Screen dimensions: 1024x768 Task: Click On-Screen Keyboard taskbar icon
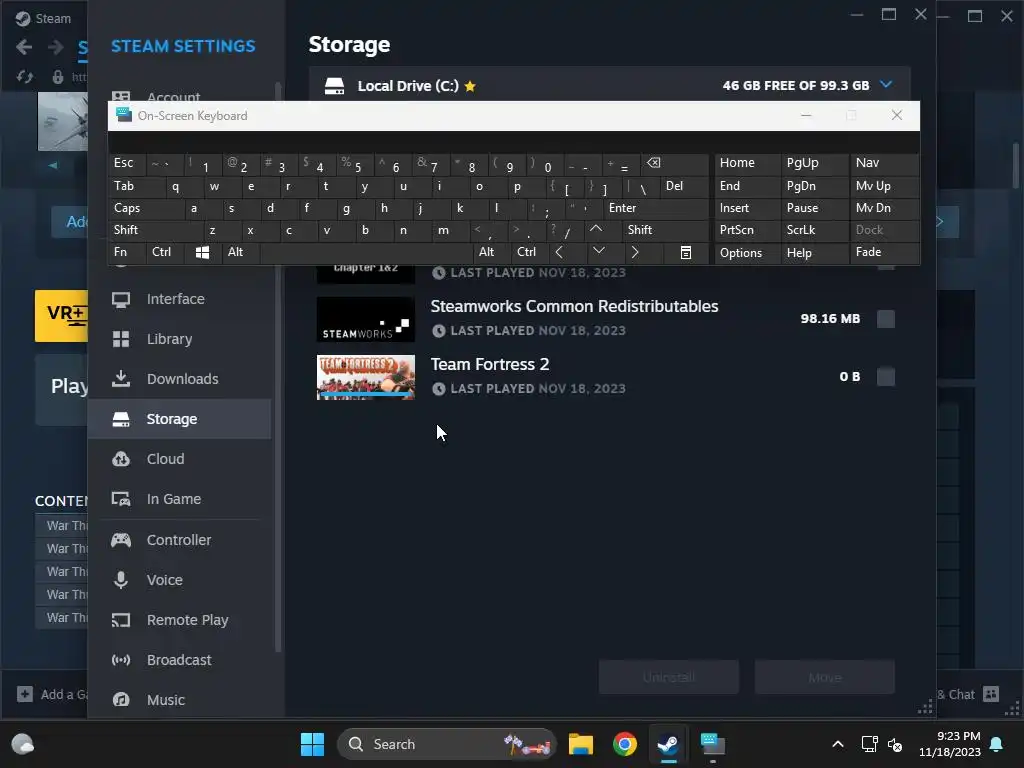(712, 744)
